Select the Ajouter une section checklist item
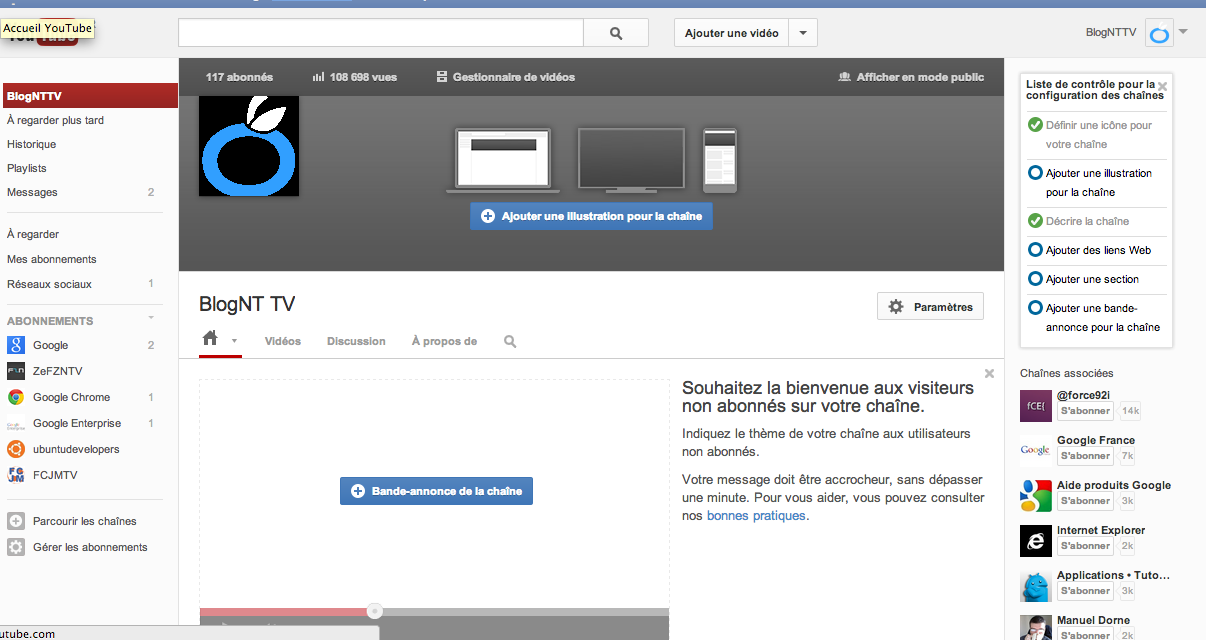Image resolution: width=1206 pixels, height=640 pixels. tap(1092, 279)
